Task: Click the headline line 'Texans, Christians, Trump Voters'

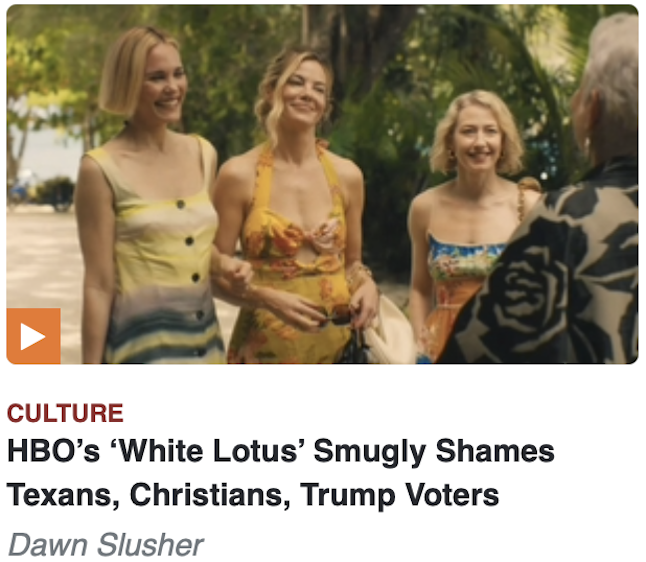Action: pyautogui.click(x=253, y=494)
